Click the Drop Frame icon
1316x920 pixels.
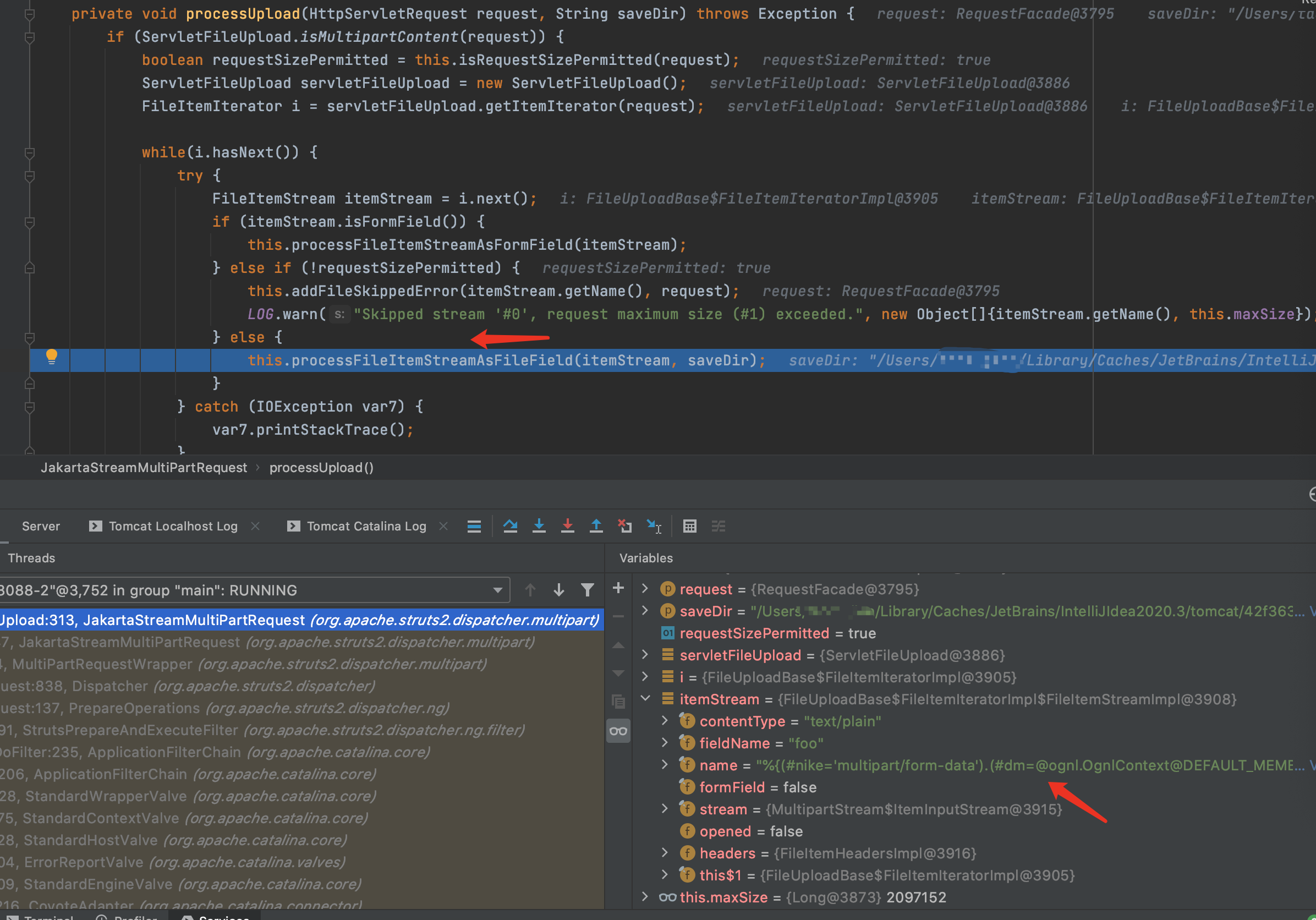(x=625, y=525)
